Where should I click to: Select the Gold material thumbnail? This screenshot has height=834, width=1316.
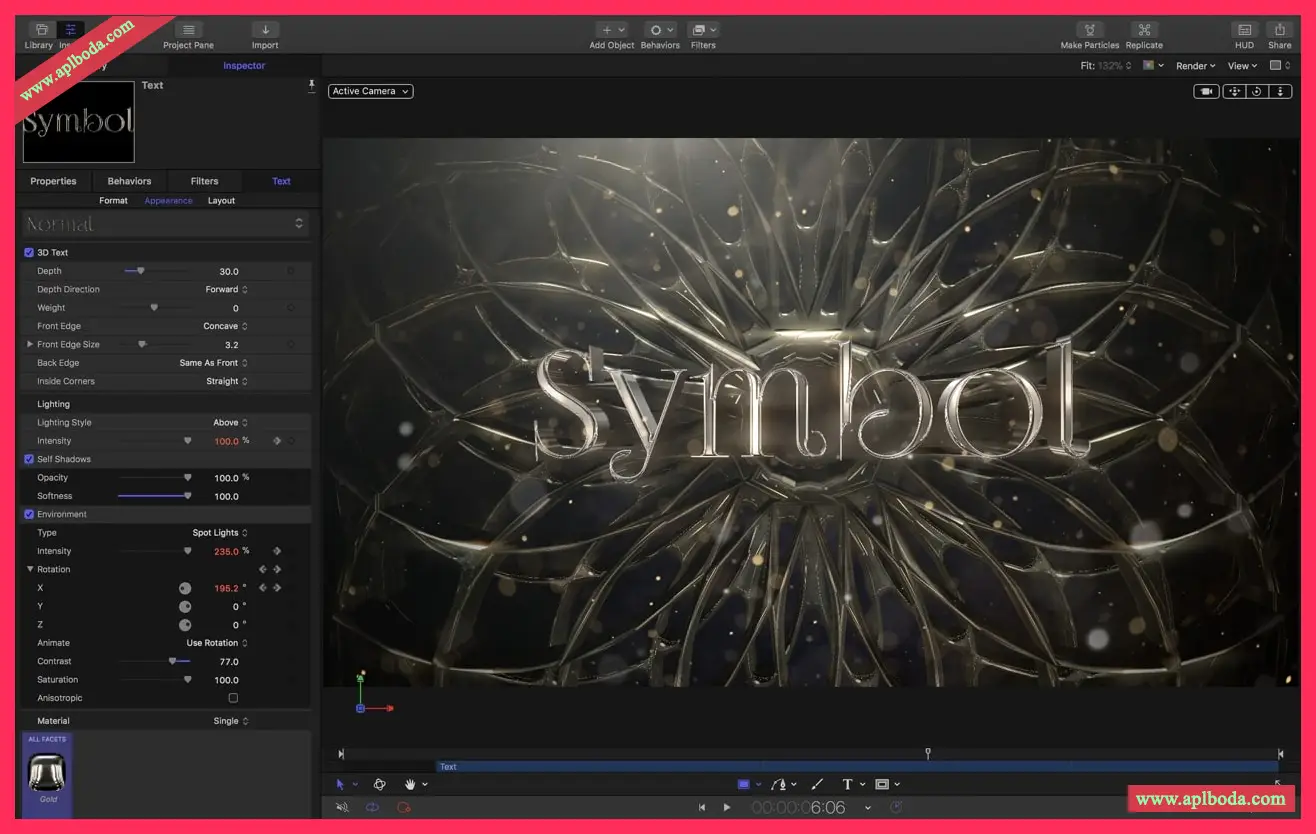[47, 771]
